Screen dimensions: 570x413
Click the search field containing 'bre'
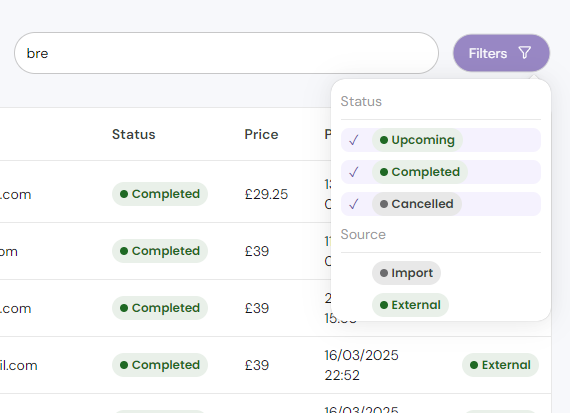click(226, 53)
